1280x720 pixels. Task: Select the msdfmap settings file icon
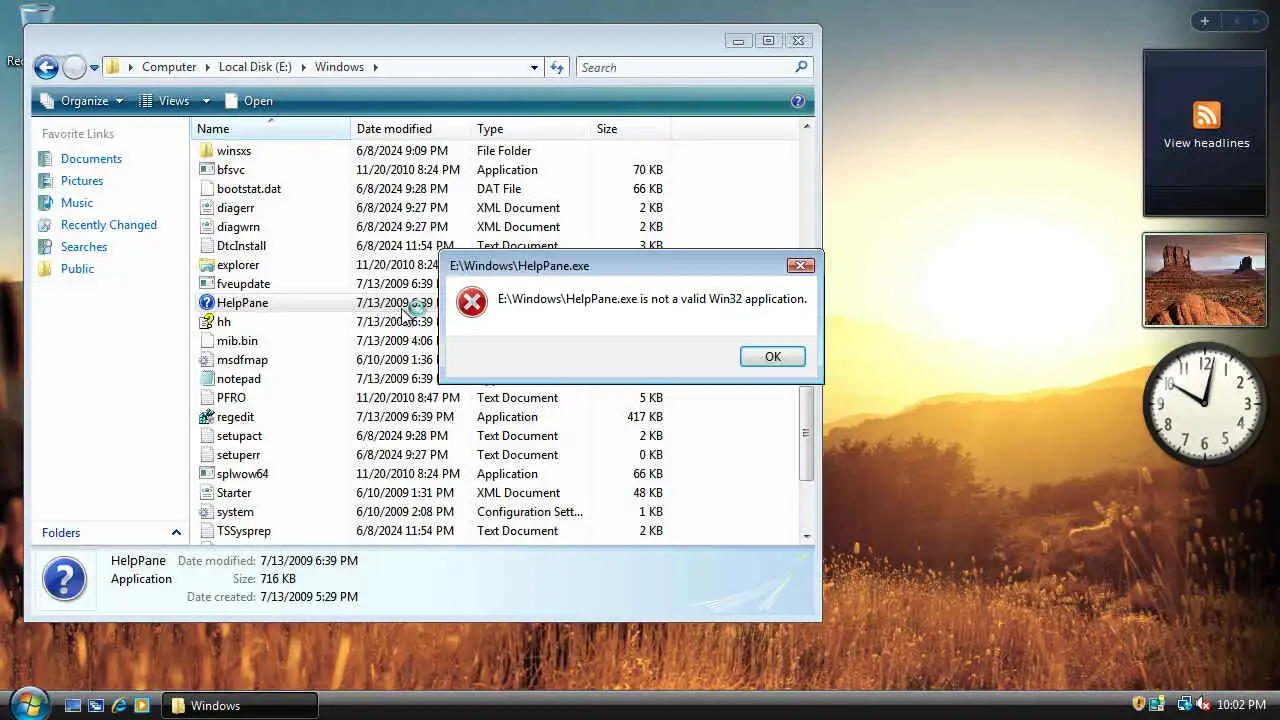(x=207, y=360)
